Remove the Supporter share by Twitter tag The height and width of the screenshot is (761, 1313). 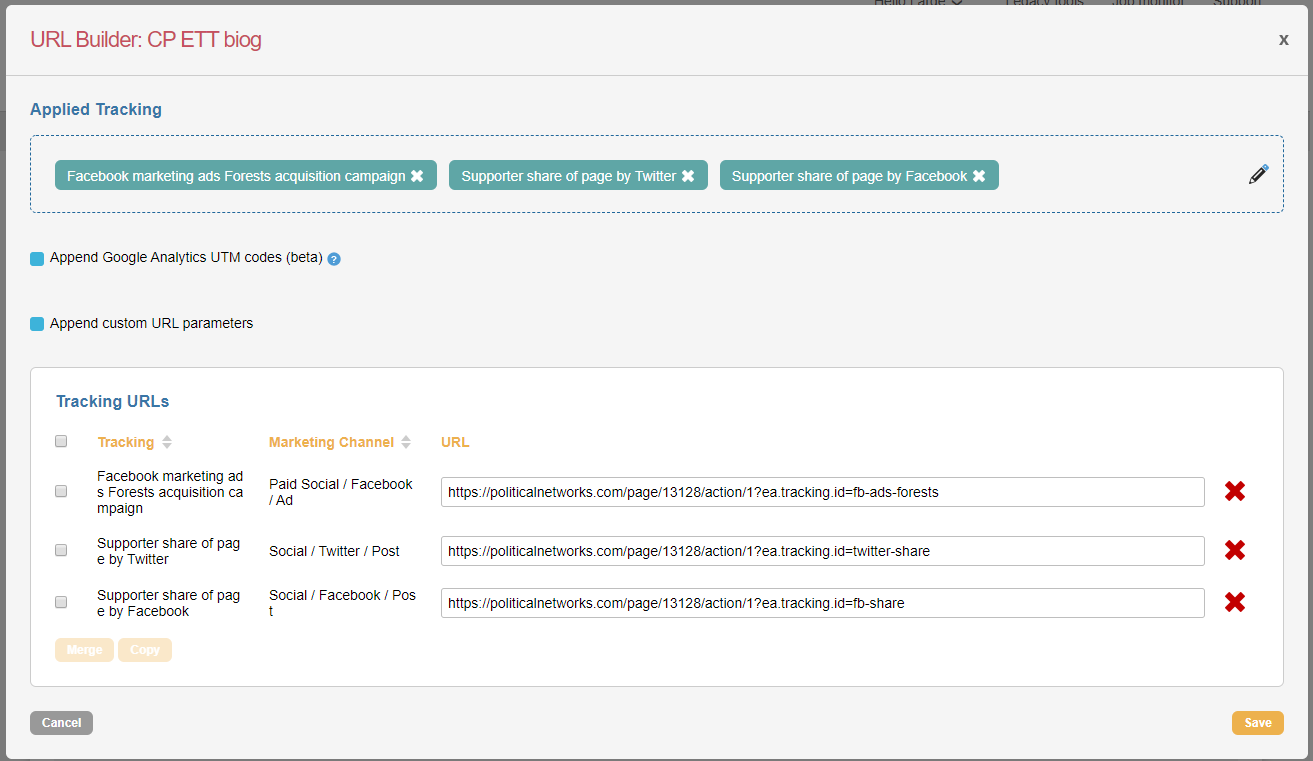(688, 176)
